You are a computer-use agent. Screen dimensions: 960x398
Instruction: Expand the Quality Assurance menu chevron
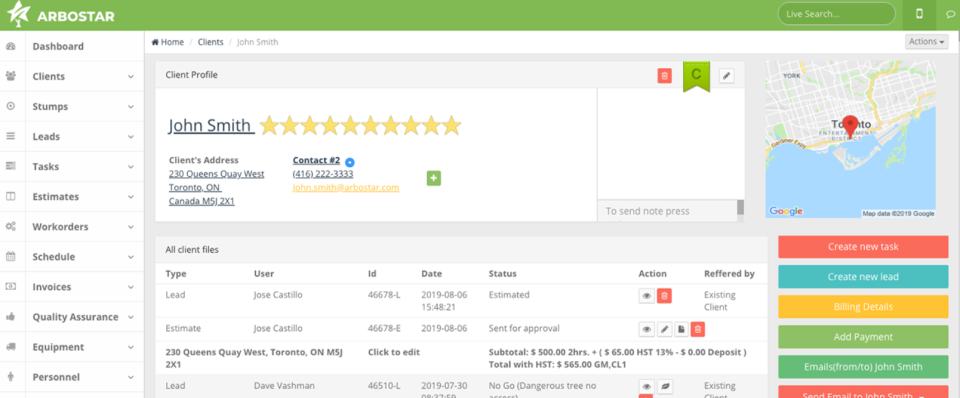pyautogui.click(x=130, y=317)
